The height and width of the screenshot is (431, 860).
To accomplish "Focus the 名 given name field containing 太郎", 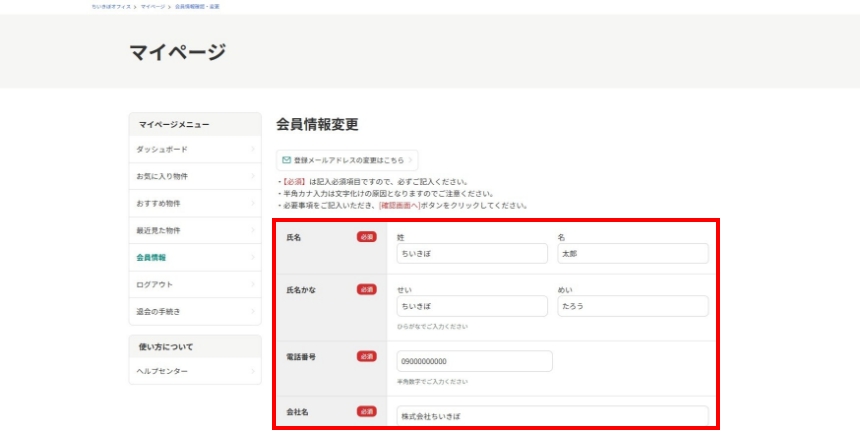I will [632, 254].
